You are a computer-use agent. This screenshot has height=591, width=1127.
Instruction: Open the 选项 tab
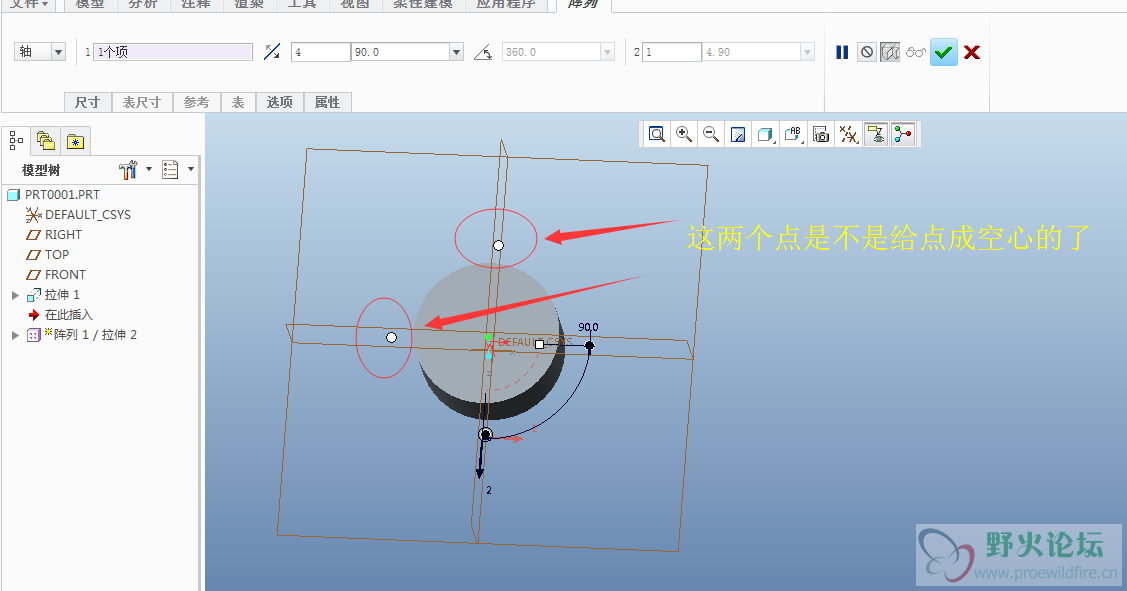(279, 102)
